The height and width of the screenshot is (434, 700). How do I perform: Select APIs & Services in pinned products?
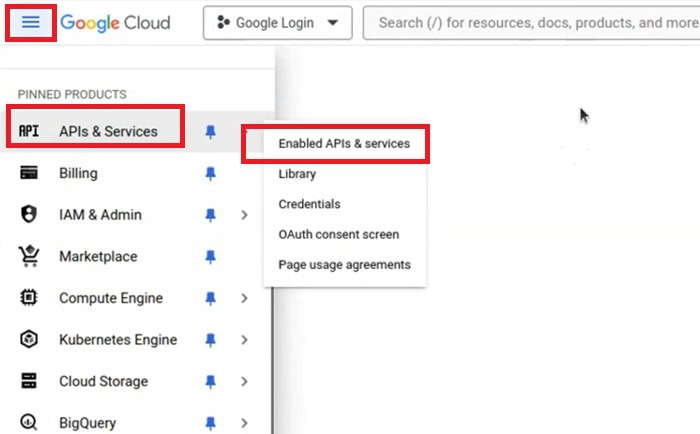[108, 131]
